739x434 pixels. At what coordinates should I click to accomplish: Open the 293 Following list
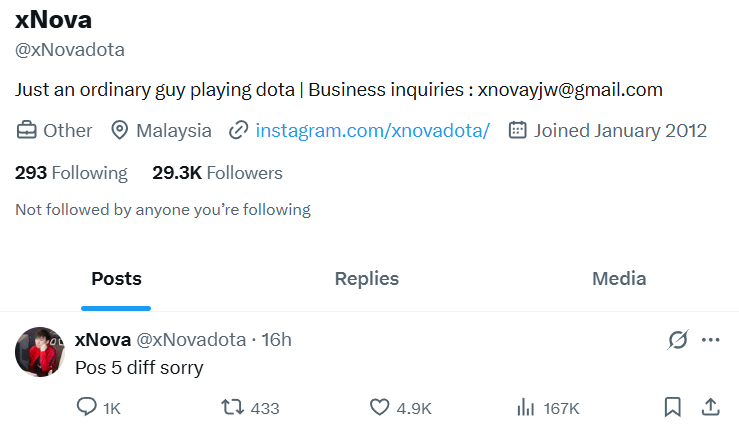pos(71,173)
